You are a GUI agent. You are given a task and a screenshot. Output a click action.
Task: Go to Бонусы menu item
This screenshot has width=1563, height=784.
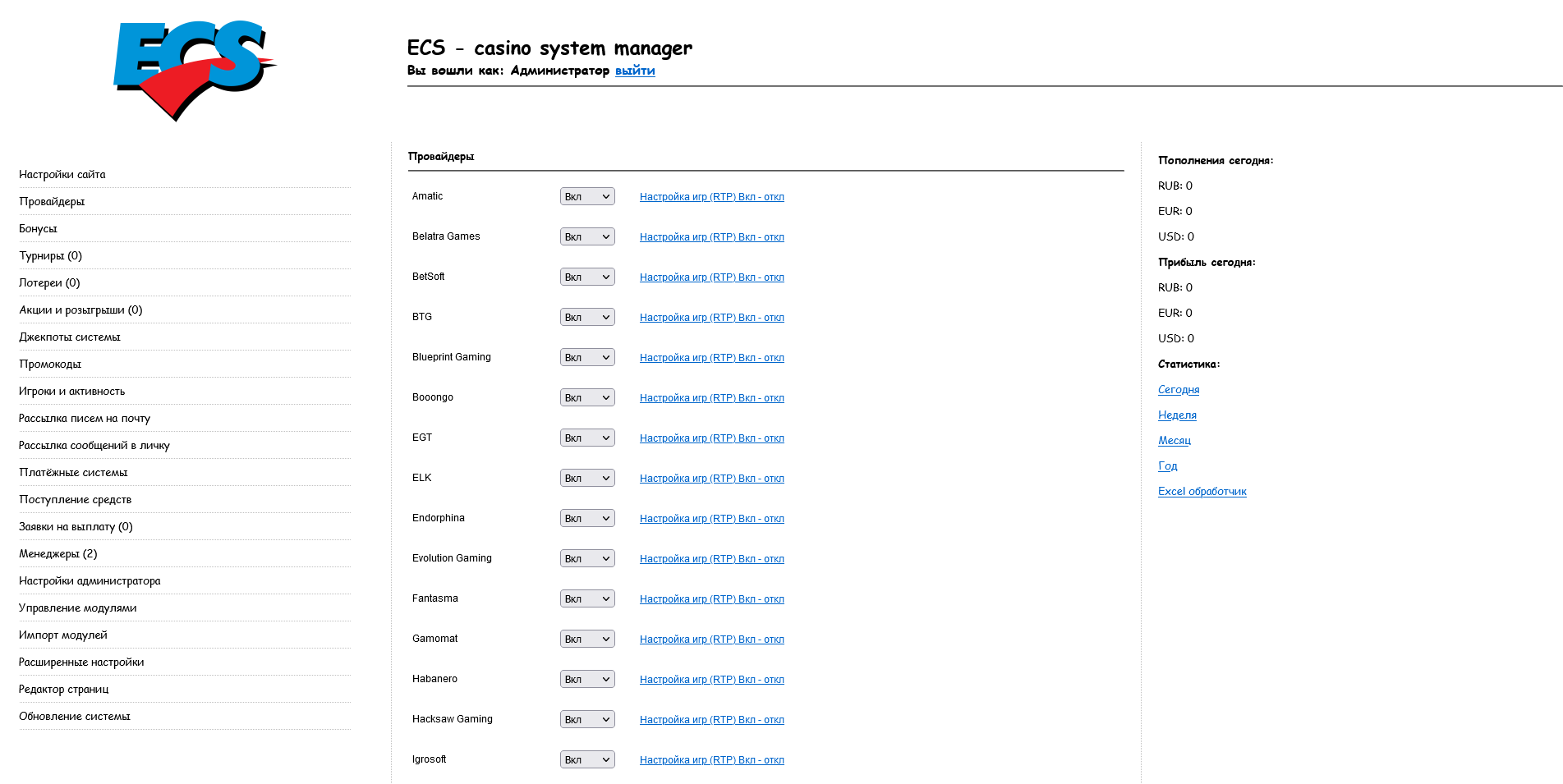point(38,229)
